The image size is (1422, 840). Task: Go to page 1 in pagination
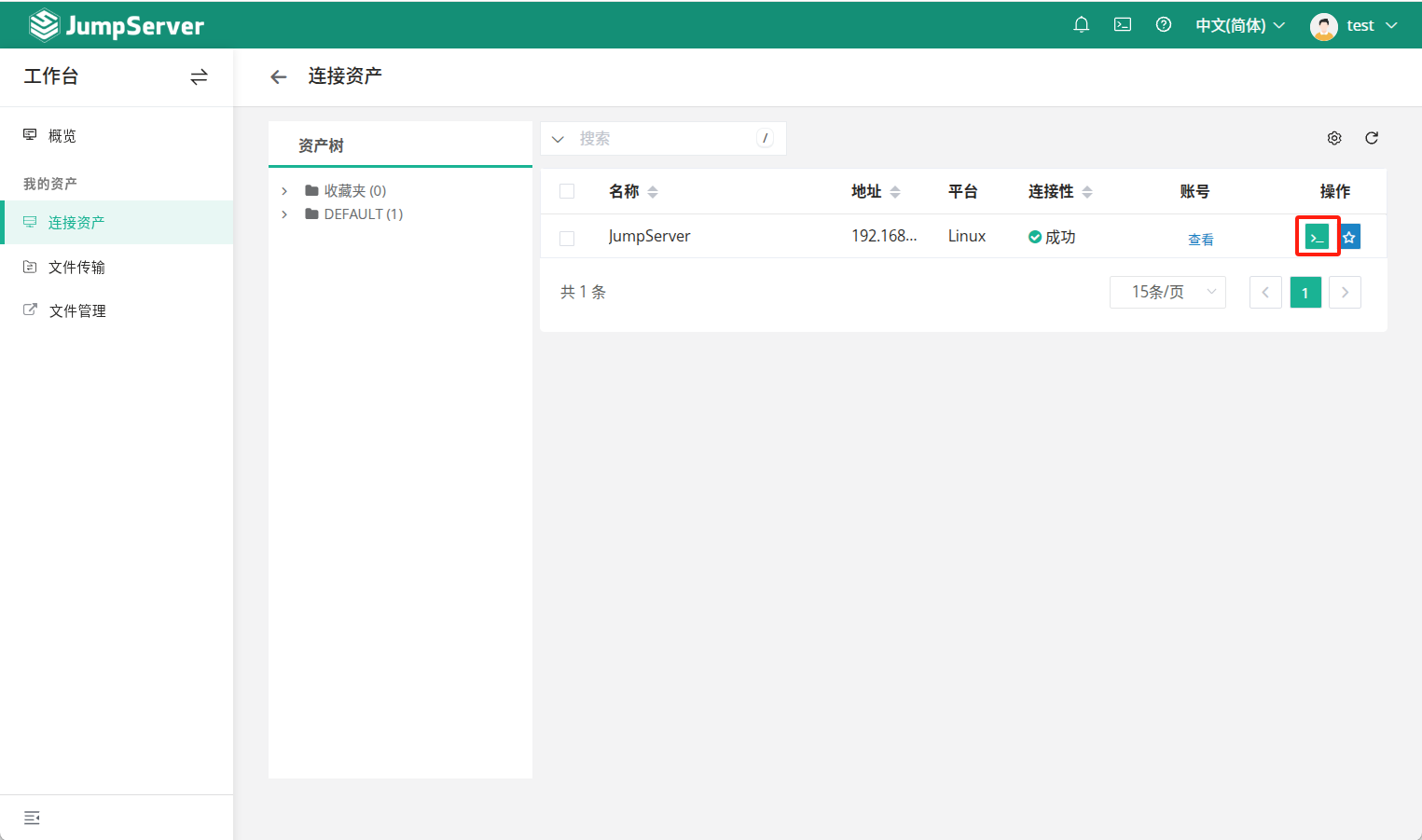coord(1305,293)
